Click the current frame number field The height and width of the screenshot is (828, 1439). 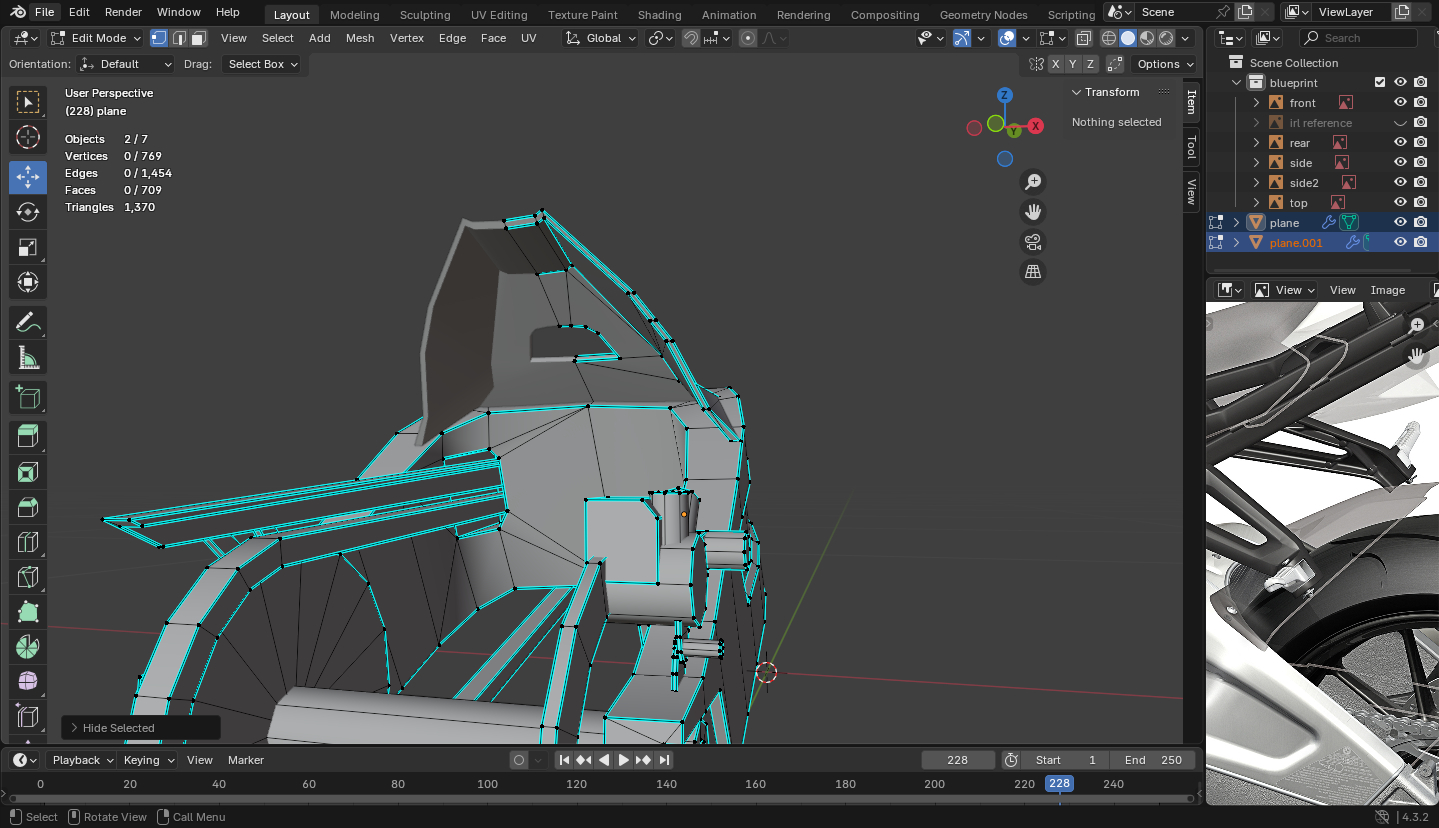point(957,760)
